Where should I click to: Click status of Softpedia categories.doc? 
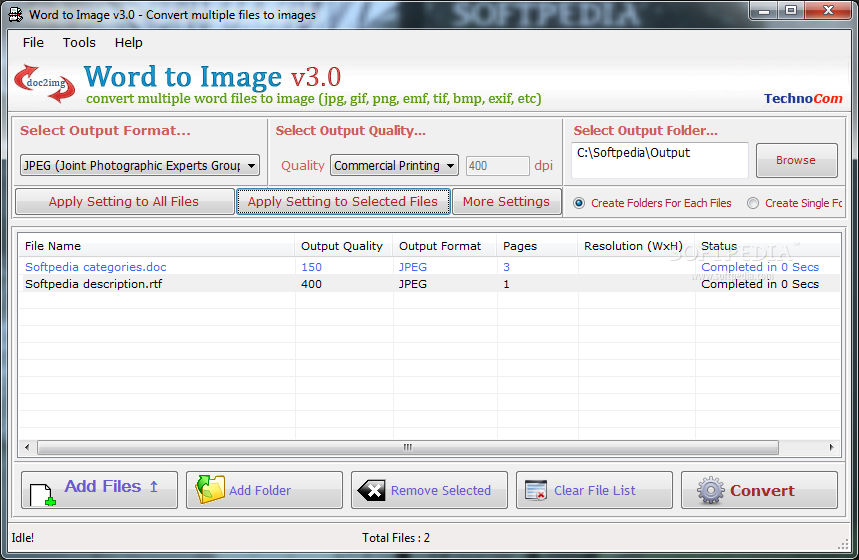[x=760, y=267]
